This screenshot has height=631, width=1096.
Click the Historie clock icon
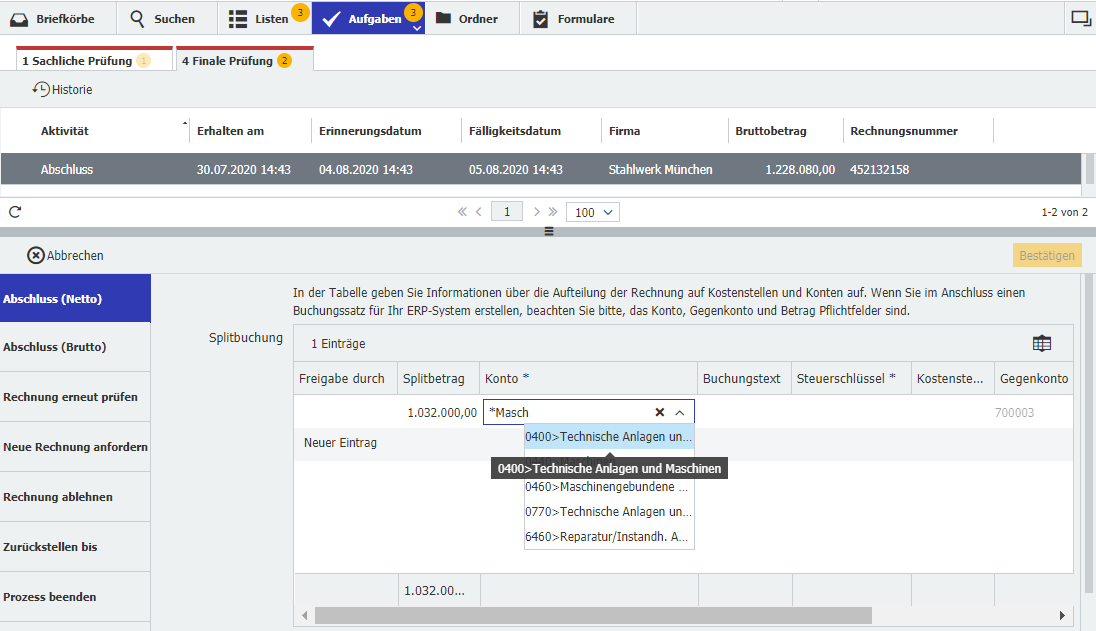pyautogui.click(x=41, y=90)
